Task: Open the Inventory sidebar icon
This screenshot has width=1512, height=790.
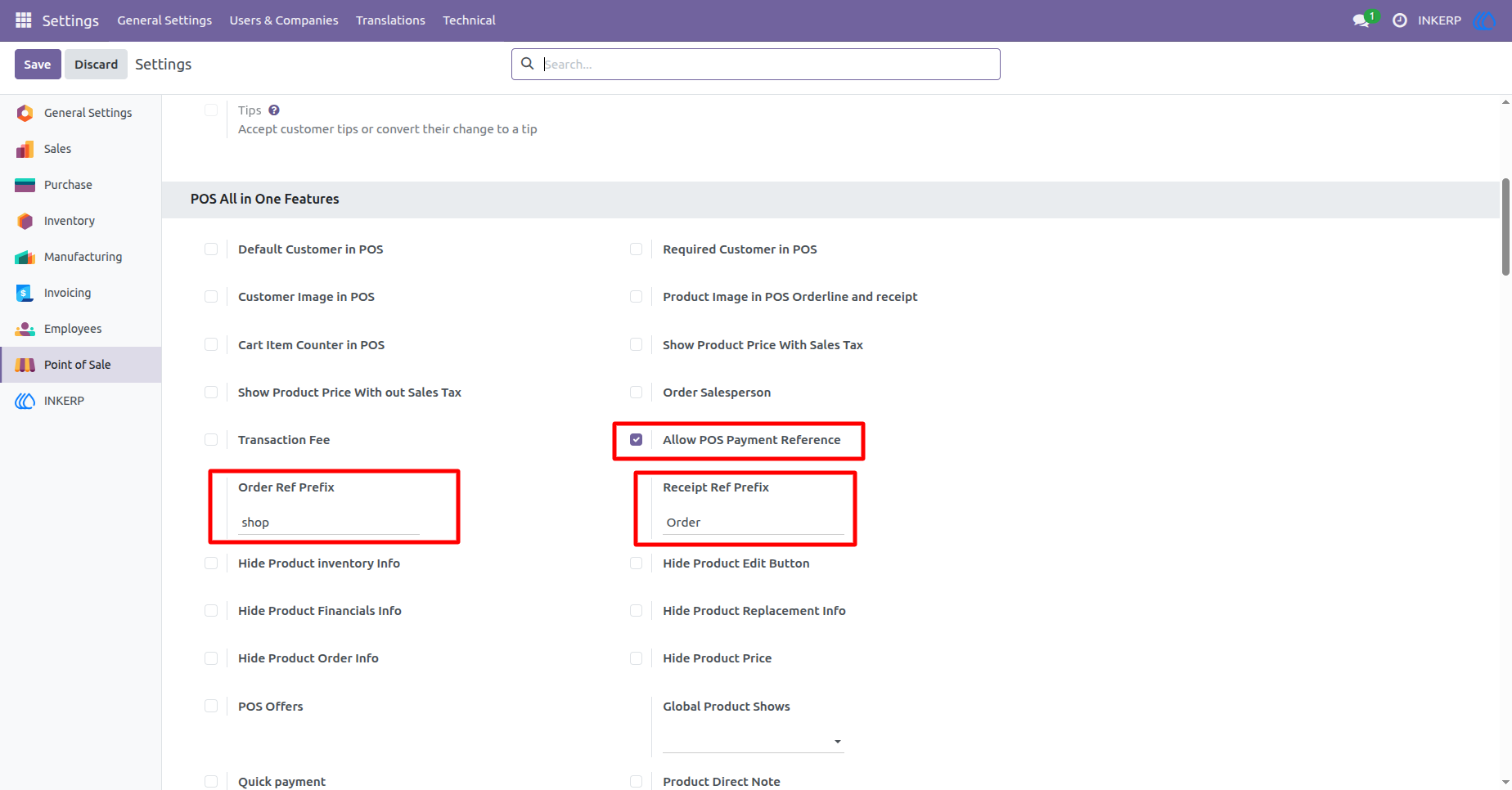Action: (x=25, y=221)
